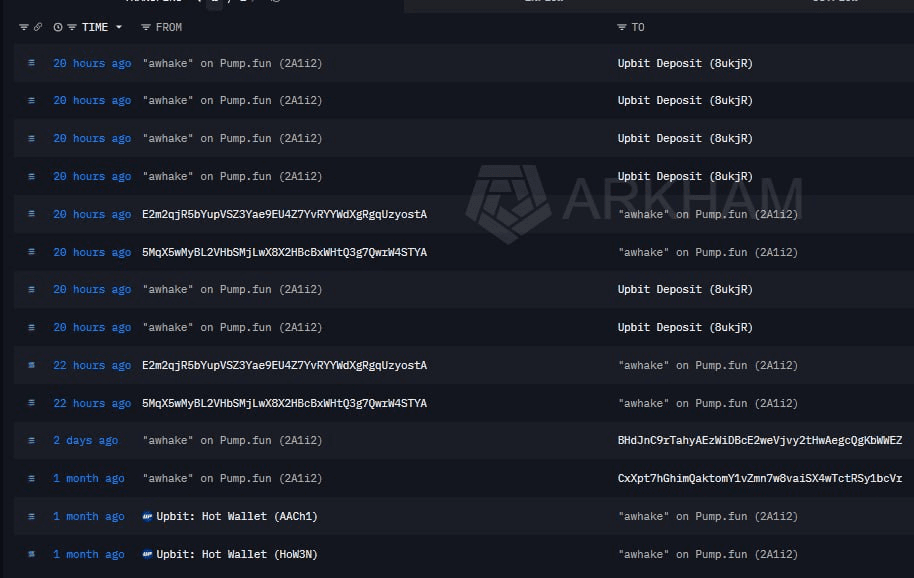
Task: Click Upbit logo beside Hot Wallet (AACh1)
Action: click(x=147, y=516)
